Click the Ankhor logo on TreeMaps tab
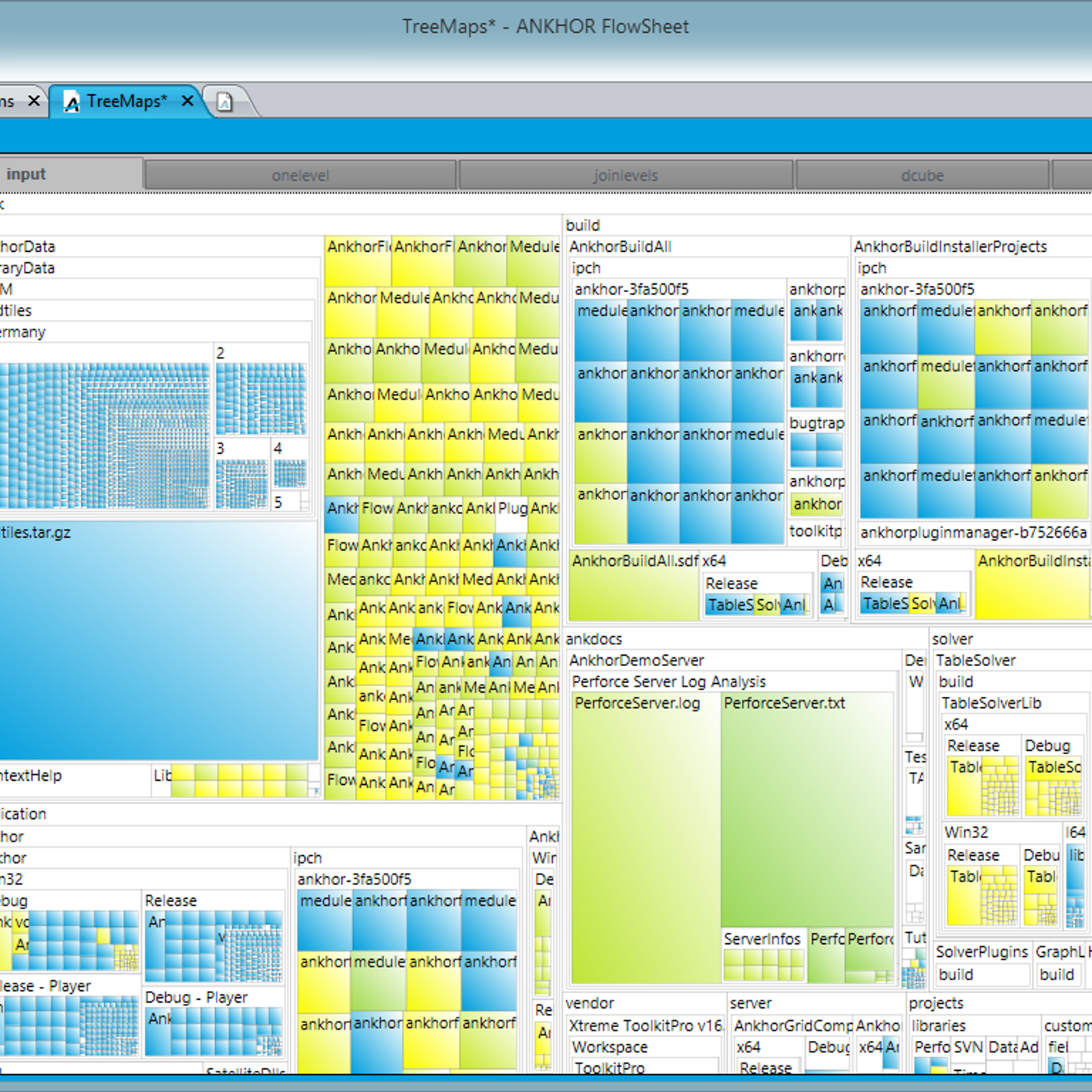 click(x=72, y=102)
